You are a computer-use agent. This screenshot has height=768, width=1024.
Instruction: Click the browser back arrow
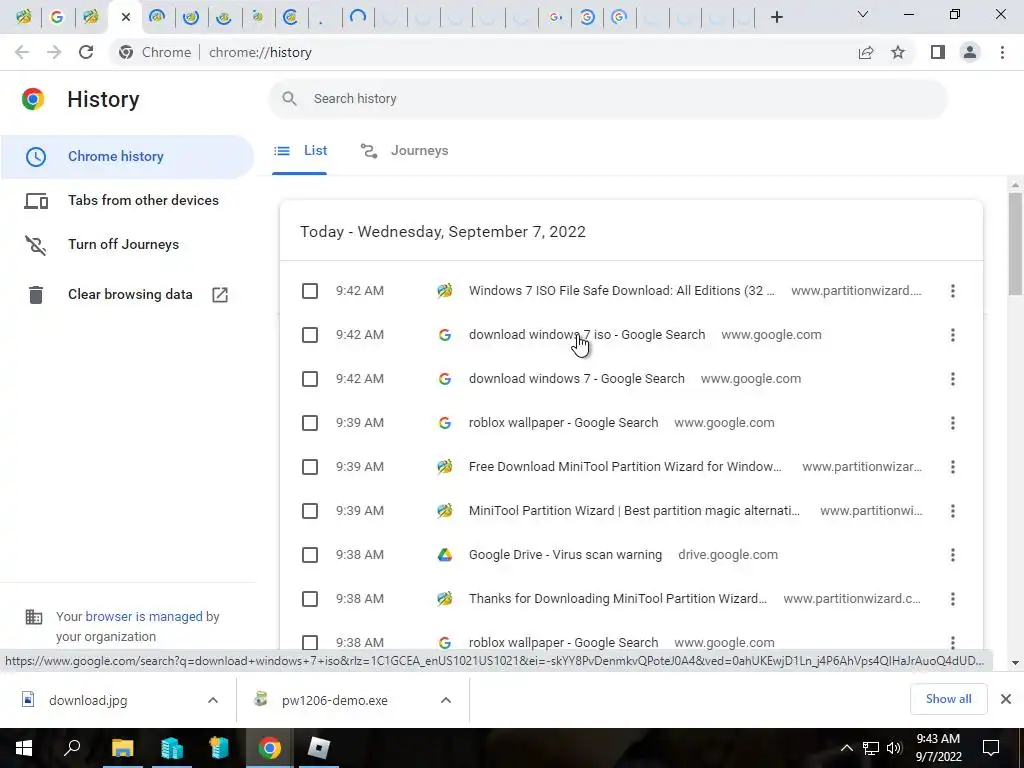click(22, 52)
